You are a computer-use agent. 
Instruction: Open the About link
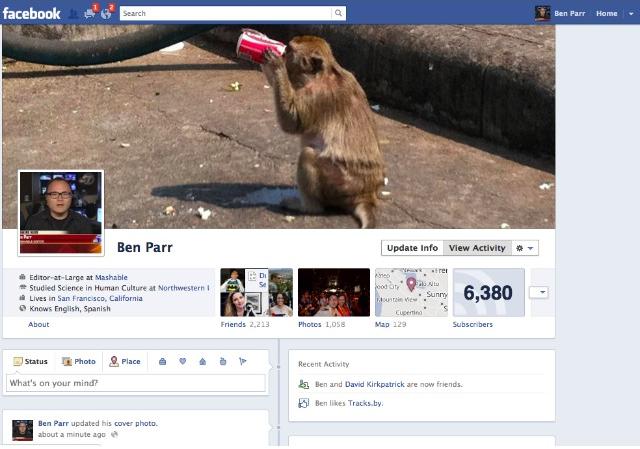pyautogui.click(x=38, y=325)
